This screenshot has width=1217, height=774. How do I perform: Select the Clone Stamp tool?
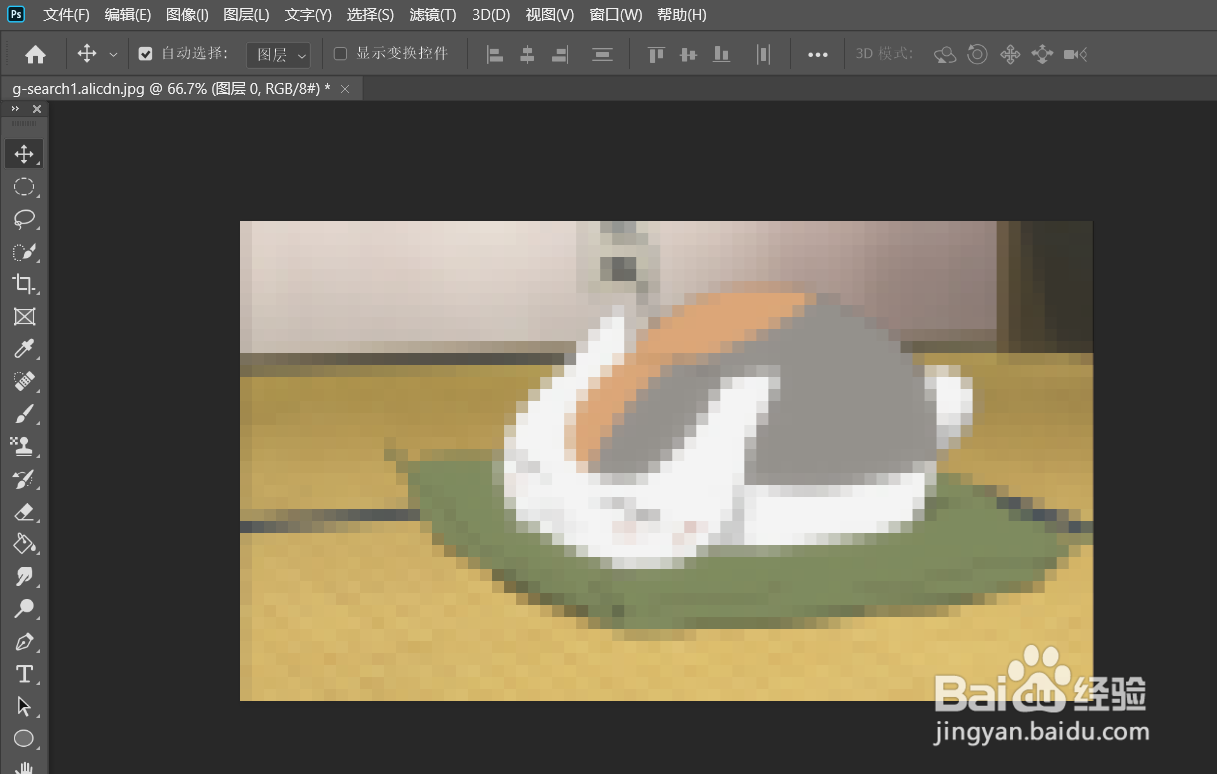pos(24,446)
